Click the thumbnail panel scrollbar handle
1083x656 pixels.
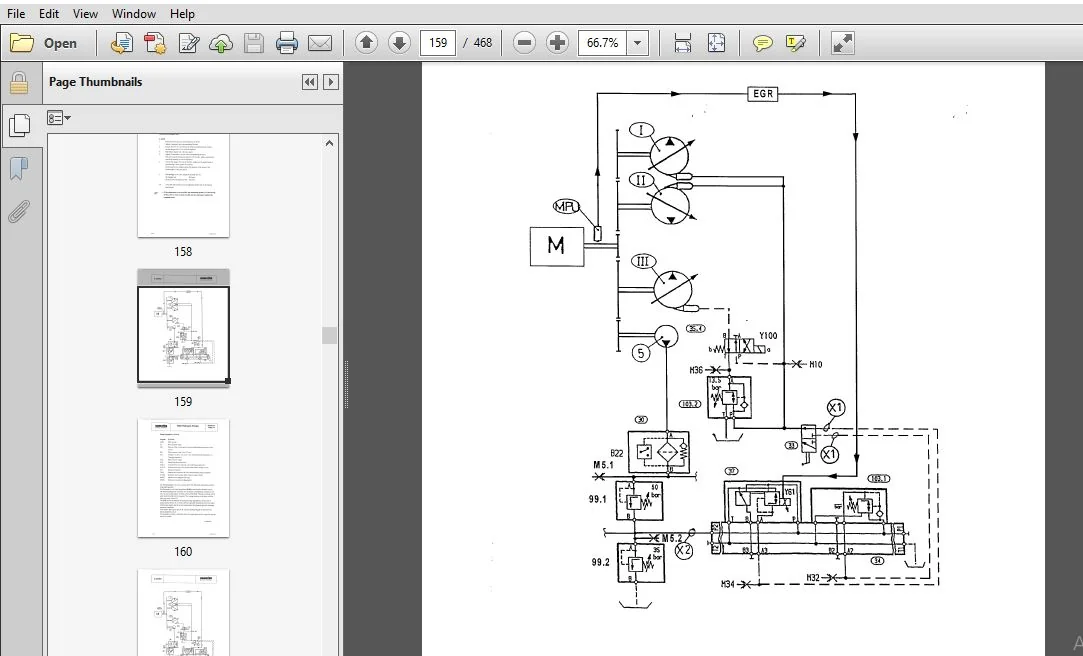[329, 335]
